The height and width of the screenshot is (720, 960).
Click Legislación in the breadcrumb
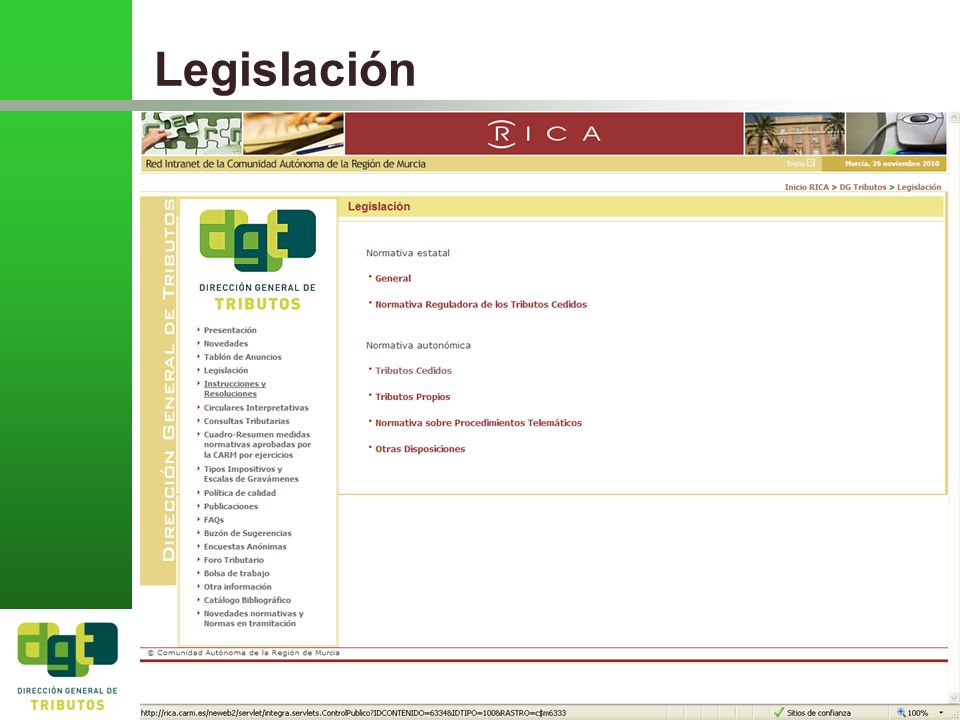919,187
